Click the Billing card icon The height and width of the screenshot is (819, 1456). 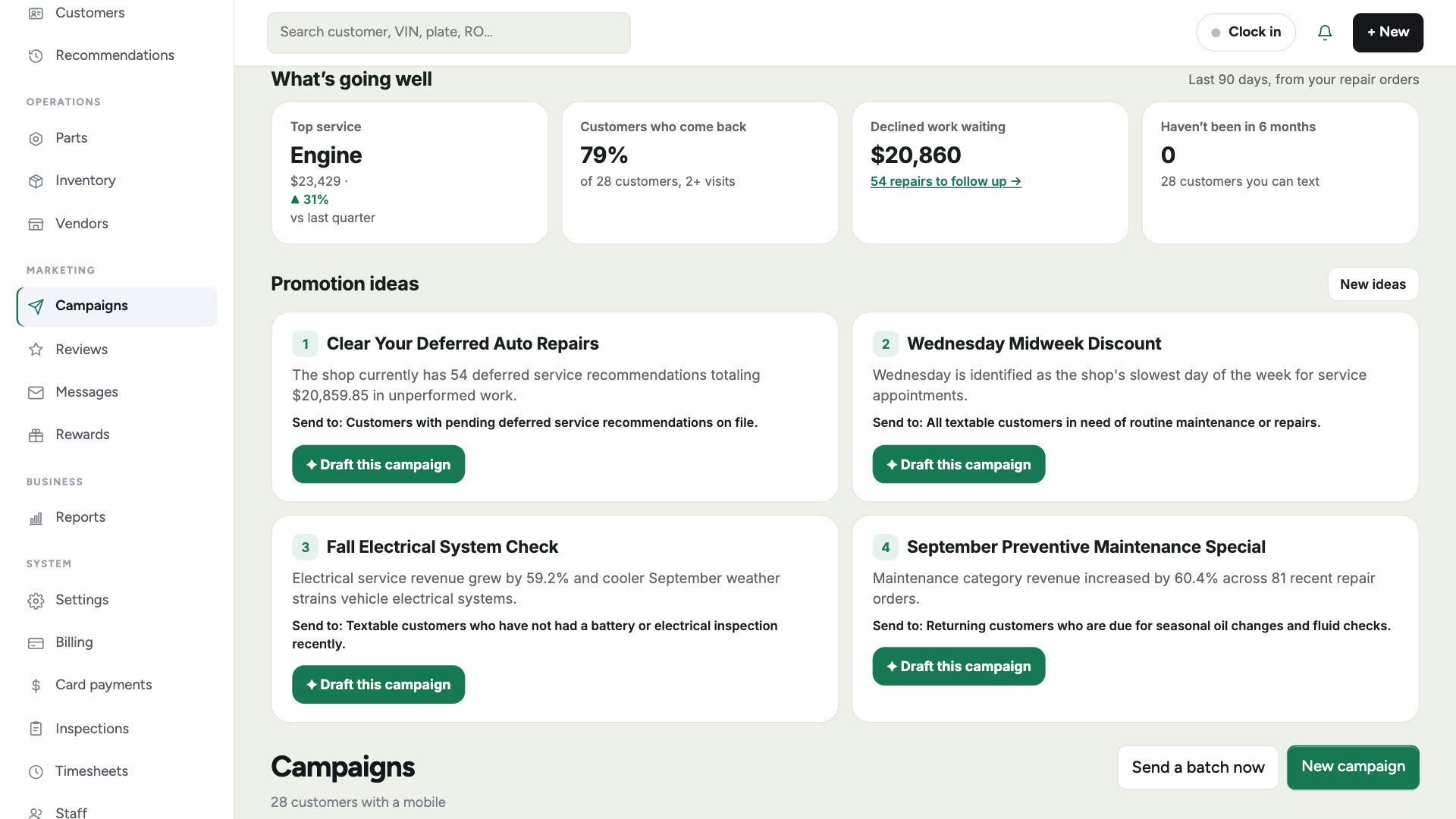[36, 642]
